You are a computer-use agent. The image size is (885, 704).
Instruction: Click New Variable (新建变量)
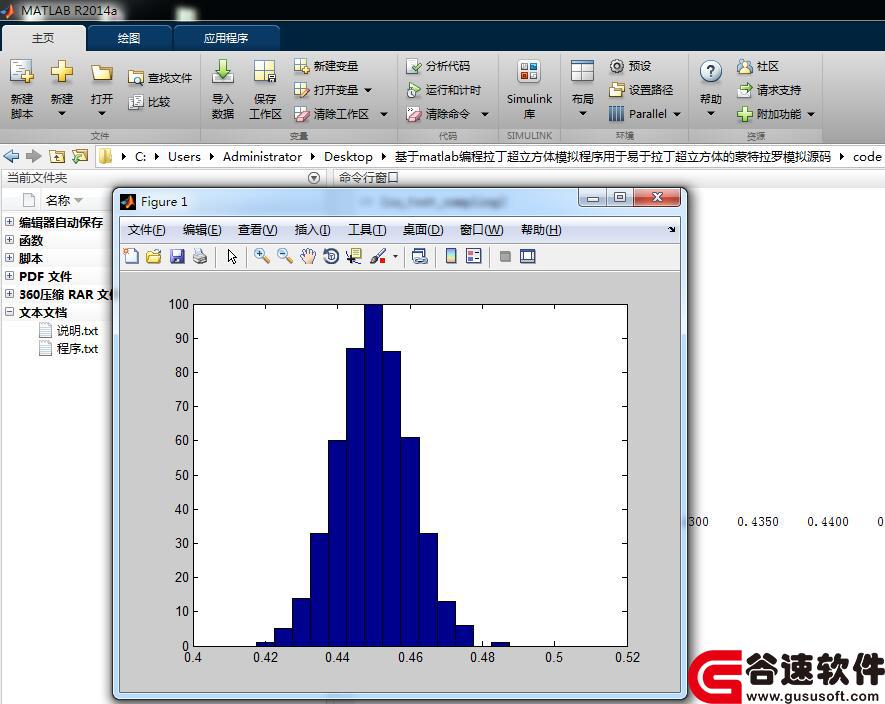(x=326, y=66)
